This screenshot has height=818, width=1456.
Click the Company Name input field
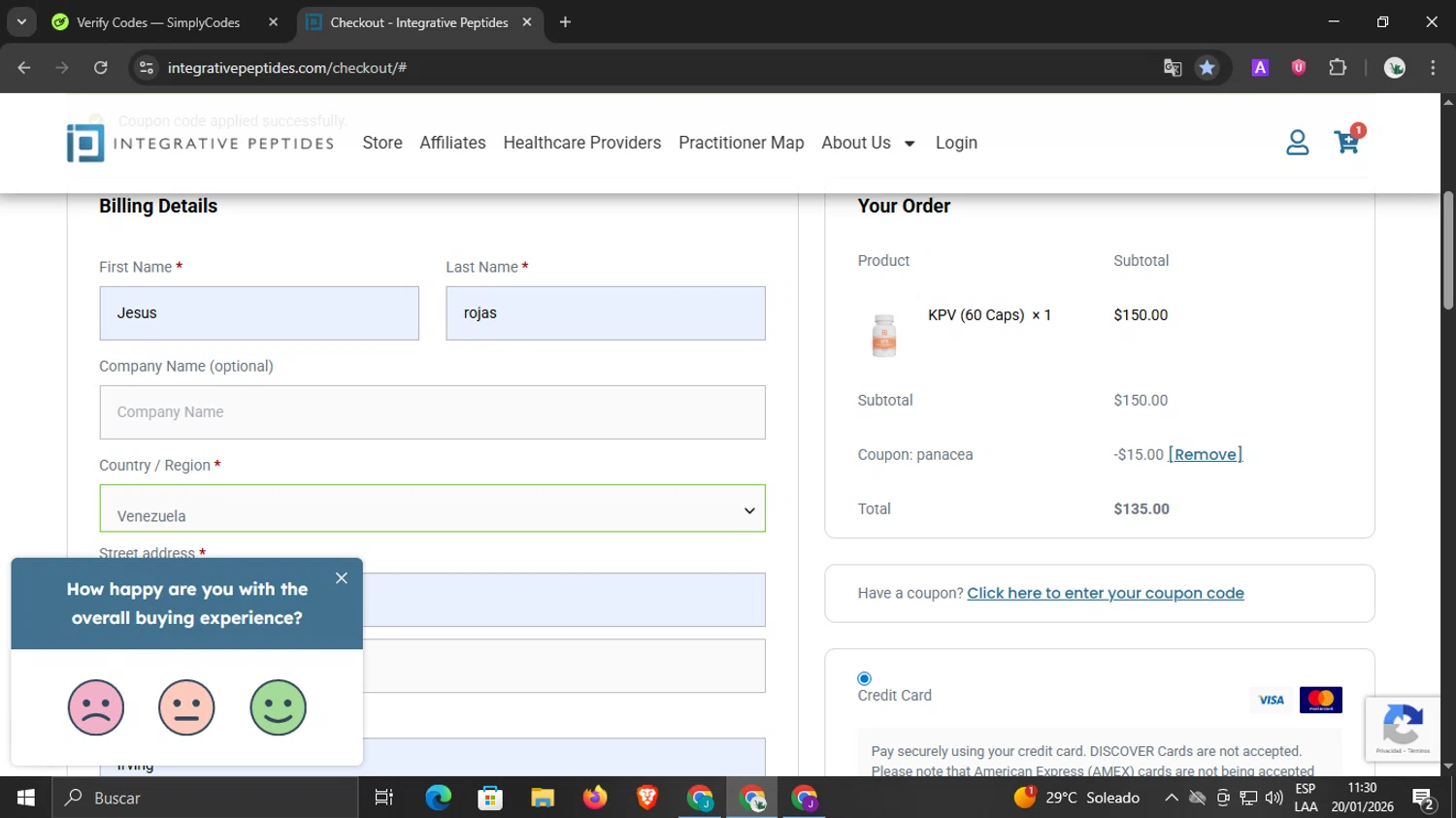(x=432, y=412)
